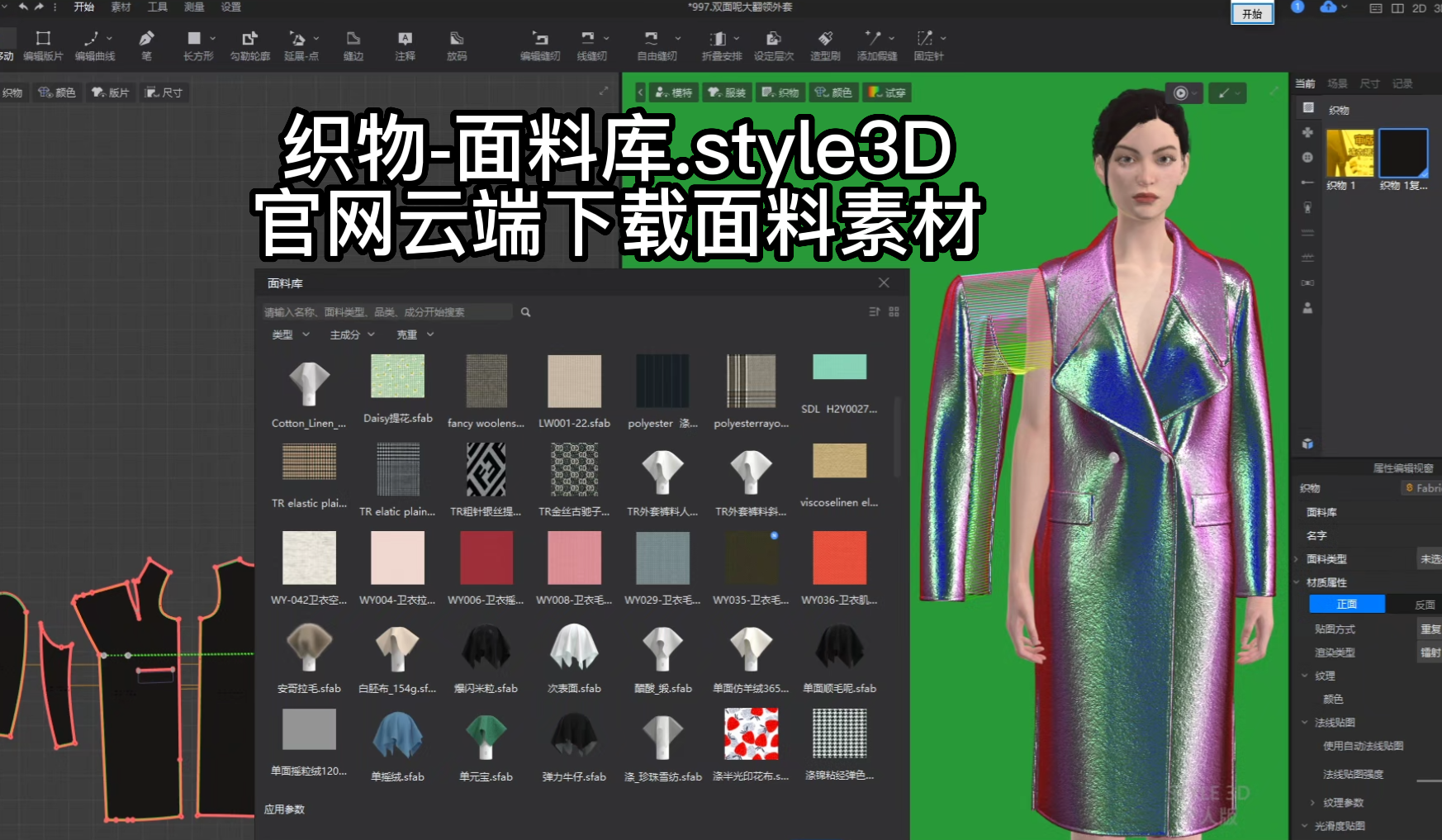Select the 正面 front side toggle
Image resolution: width=1442 pixels, height=840 pixels.
coord(1347,605)
